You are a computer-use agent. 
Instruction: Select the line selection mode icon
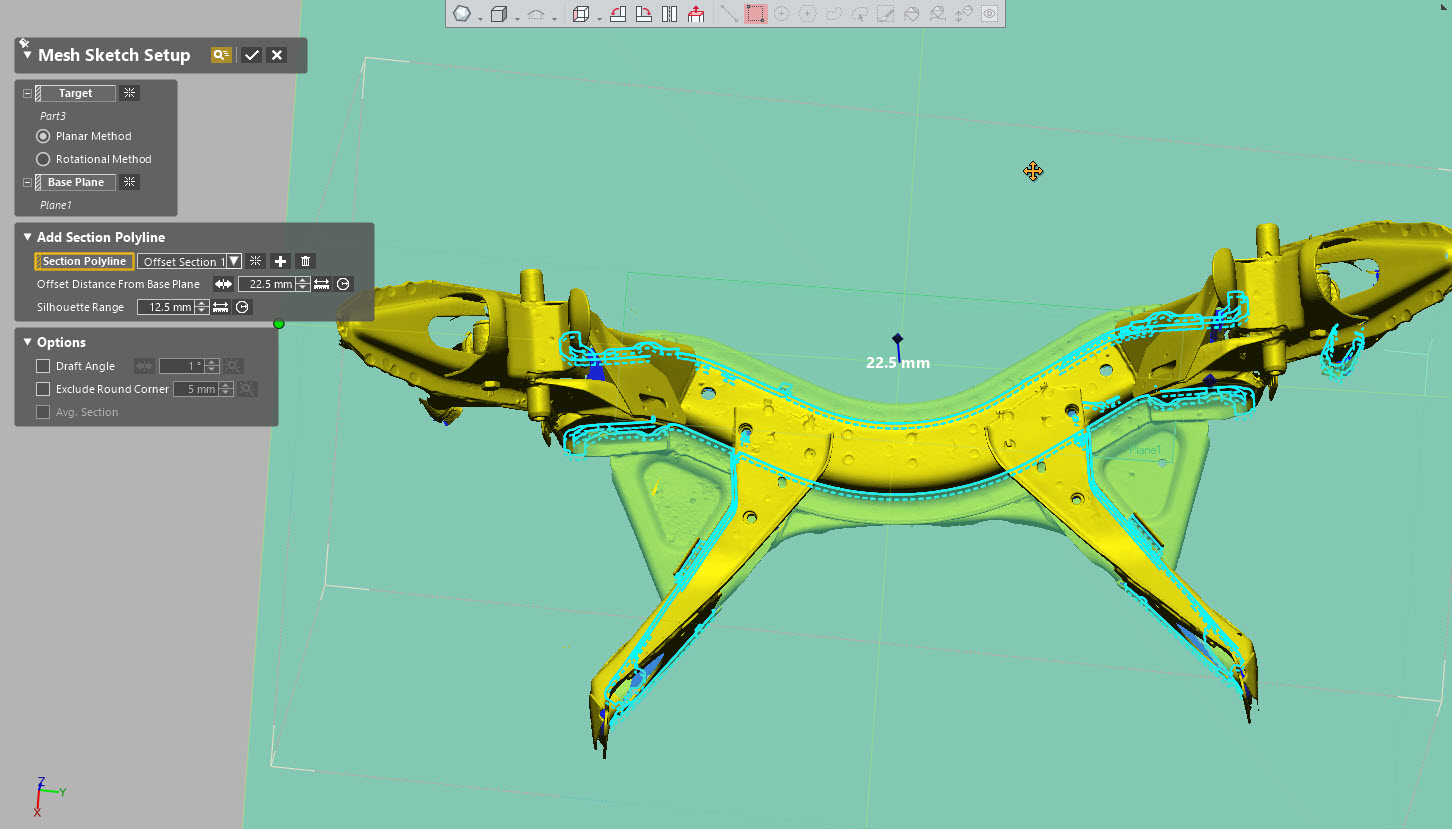[729, 14]
